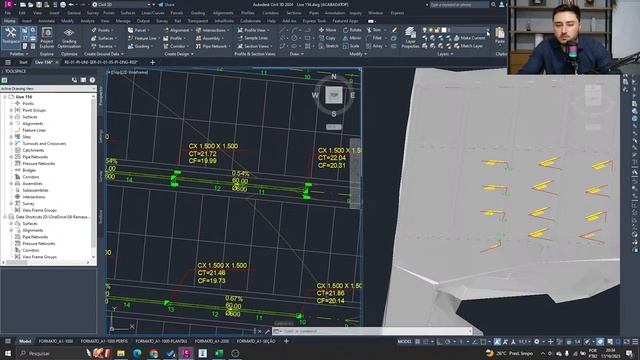
Task: Expand the Modify panel title
Action: tap(358, 54)
